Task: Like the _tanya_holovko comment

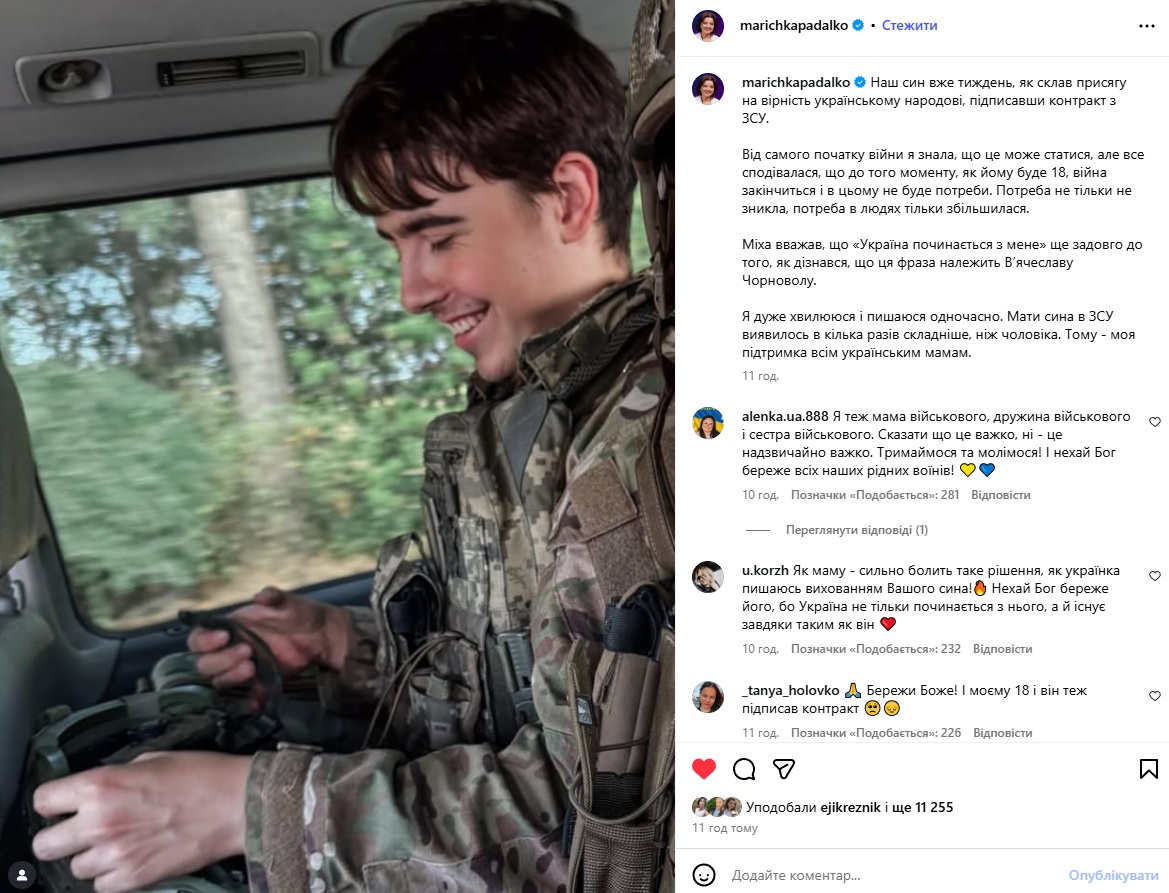Action: coord(1155,696)
